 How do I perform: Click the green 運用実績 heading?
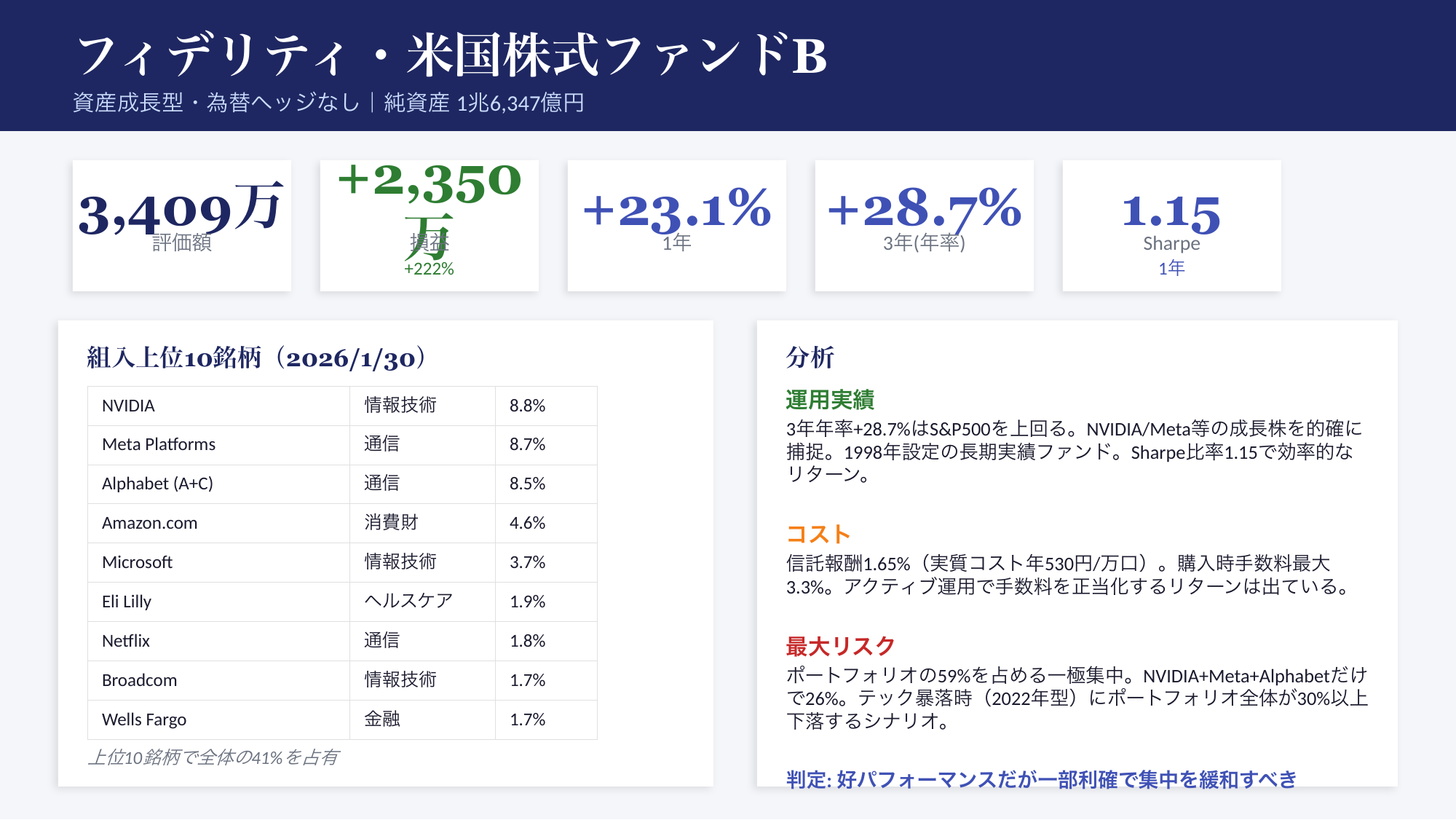pos(830,400)
